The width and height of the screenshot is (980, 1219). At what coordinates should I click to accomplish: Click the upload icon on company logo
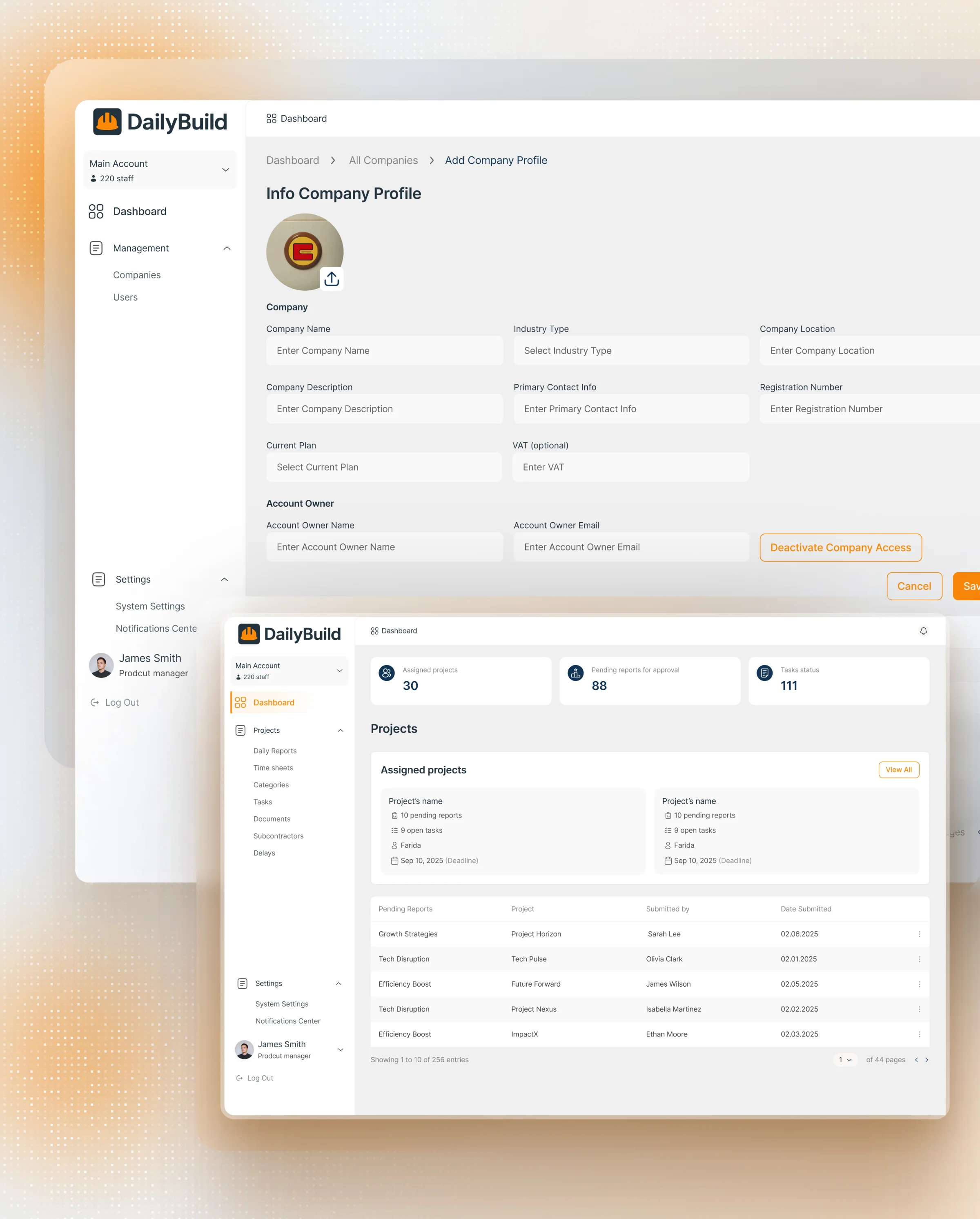332,279
